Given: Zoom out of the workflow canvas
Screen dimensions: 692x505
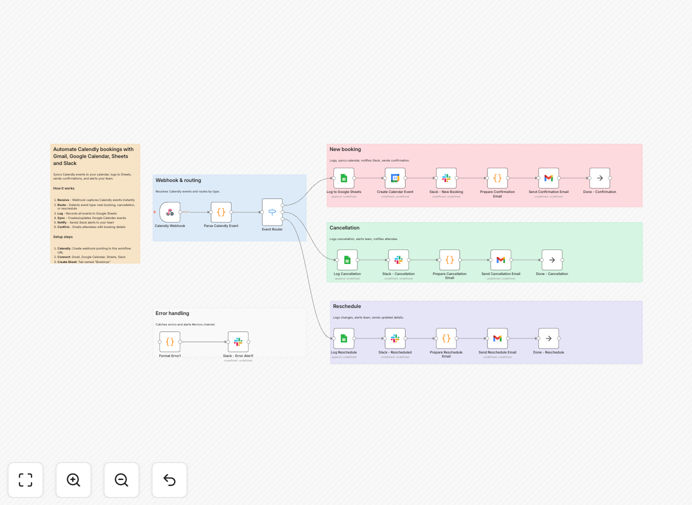Looking at the screenshot, I should [x=121, y=480].
